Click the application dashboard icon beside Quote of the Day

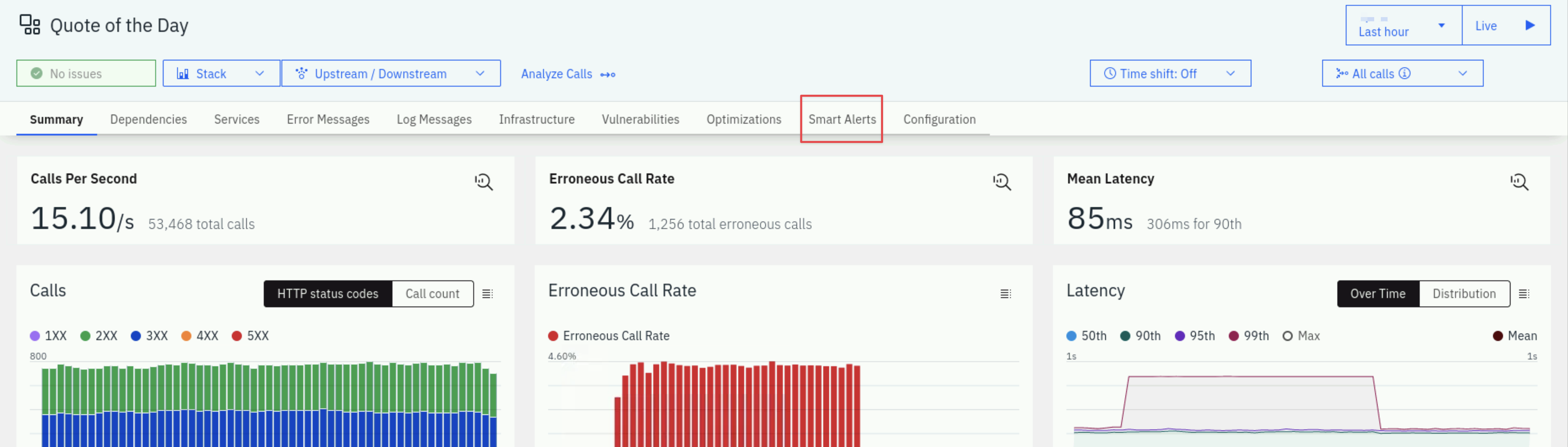tap(30, 25)
